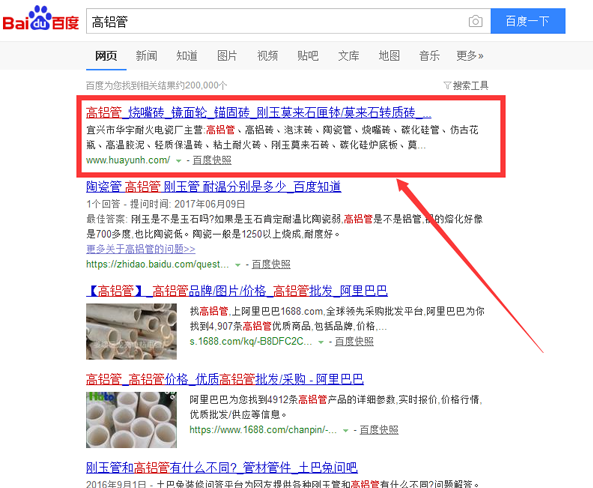
Task: Click the camera image search icon
Action: click(475, 21)
